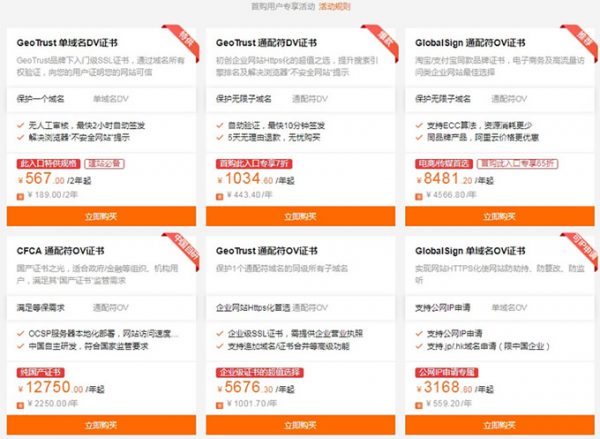Click the 保护无限子域名 label in GeoTrust 通配符DV card

coord(244,99)
